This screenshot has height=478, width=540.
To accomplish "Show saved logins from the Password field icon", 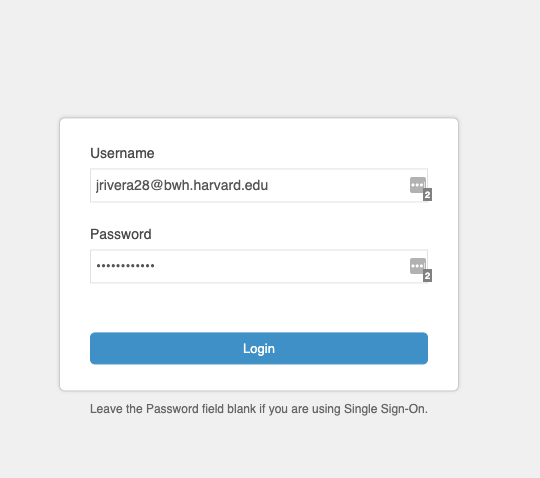I will 418,266.
